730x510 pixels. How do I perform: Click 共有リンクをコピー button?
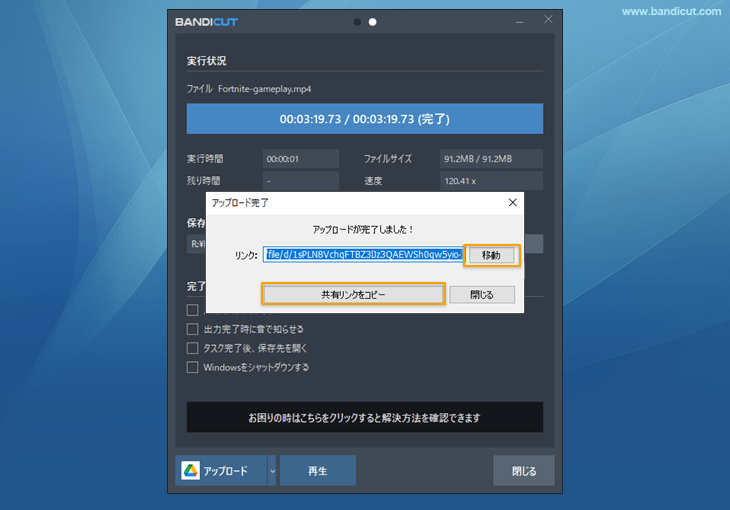click(x=353, y=294)
